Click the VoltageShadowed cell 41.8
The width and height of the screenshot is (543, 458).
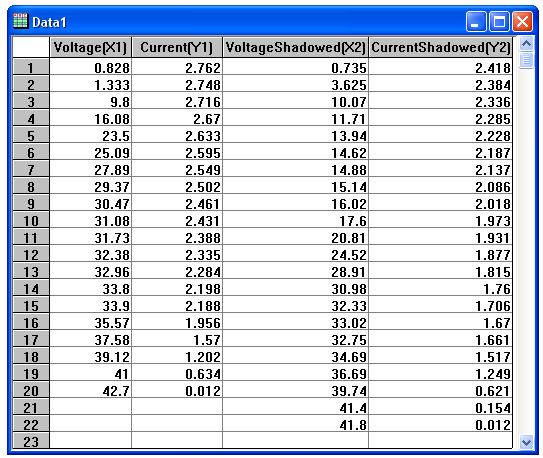pos(295,424)
